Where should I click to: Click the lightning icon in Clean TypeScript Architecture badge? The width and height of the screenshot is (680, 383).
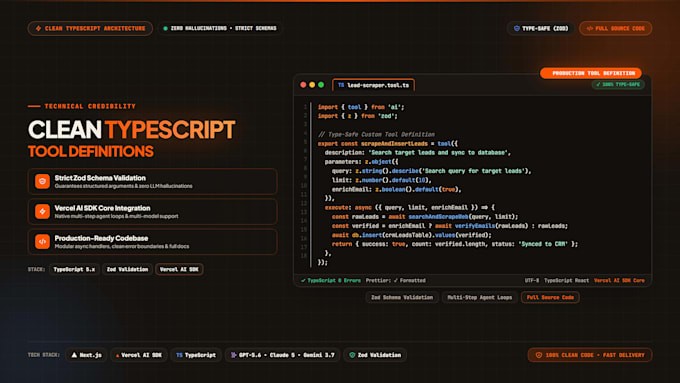[38, 28]
